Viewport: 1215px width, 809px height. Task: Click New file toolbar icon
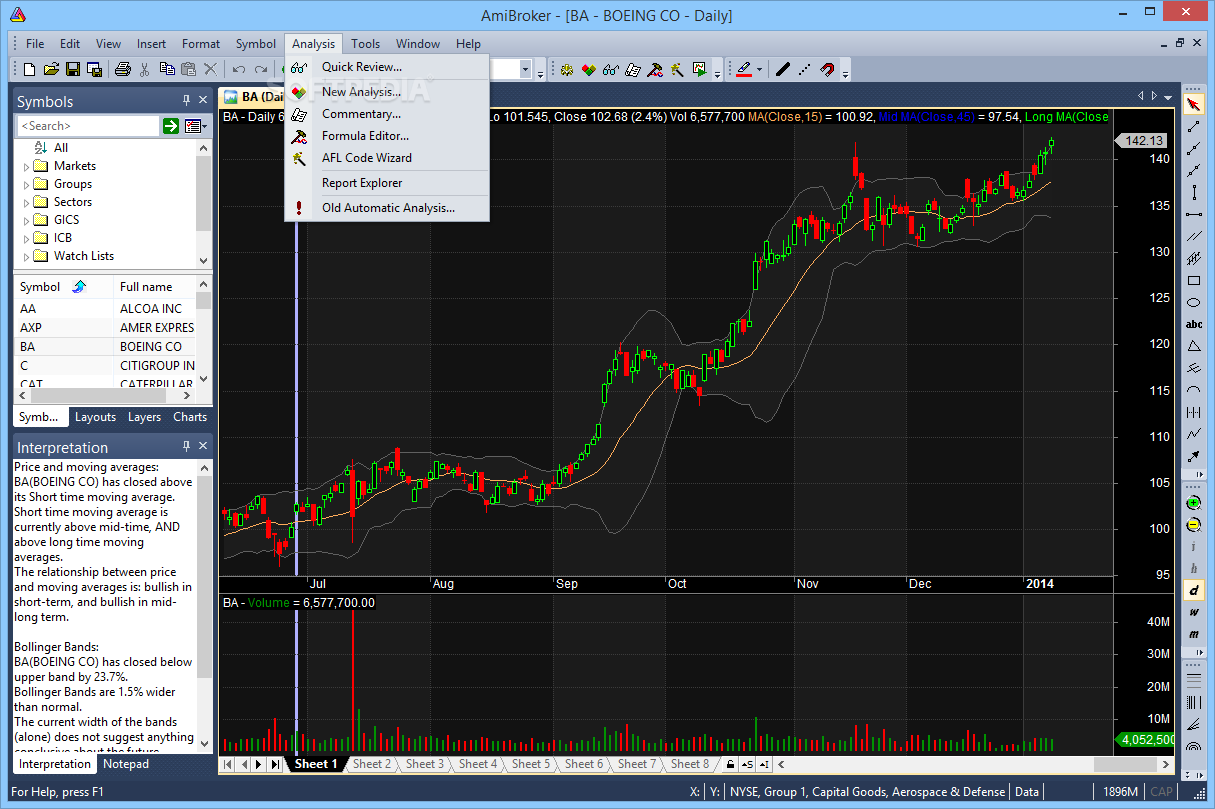(x=29, y=69)
